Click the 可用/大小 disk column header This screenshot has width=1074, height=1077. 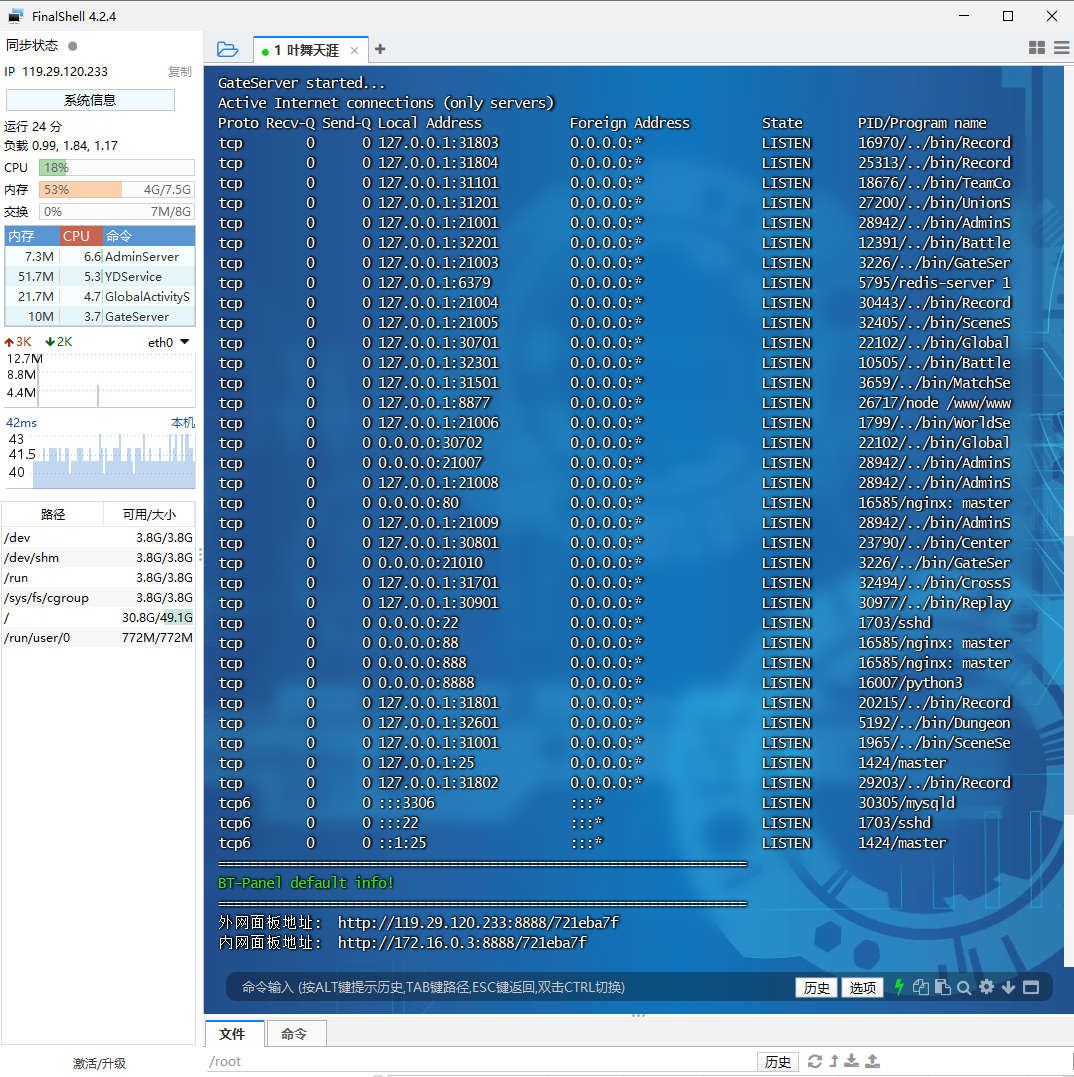[x=149, y=514]
